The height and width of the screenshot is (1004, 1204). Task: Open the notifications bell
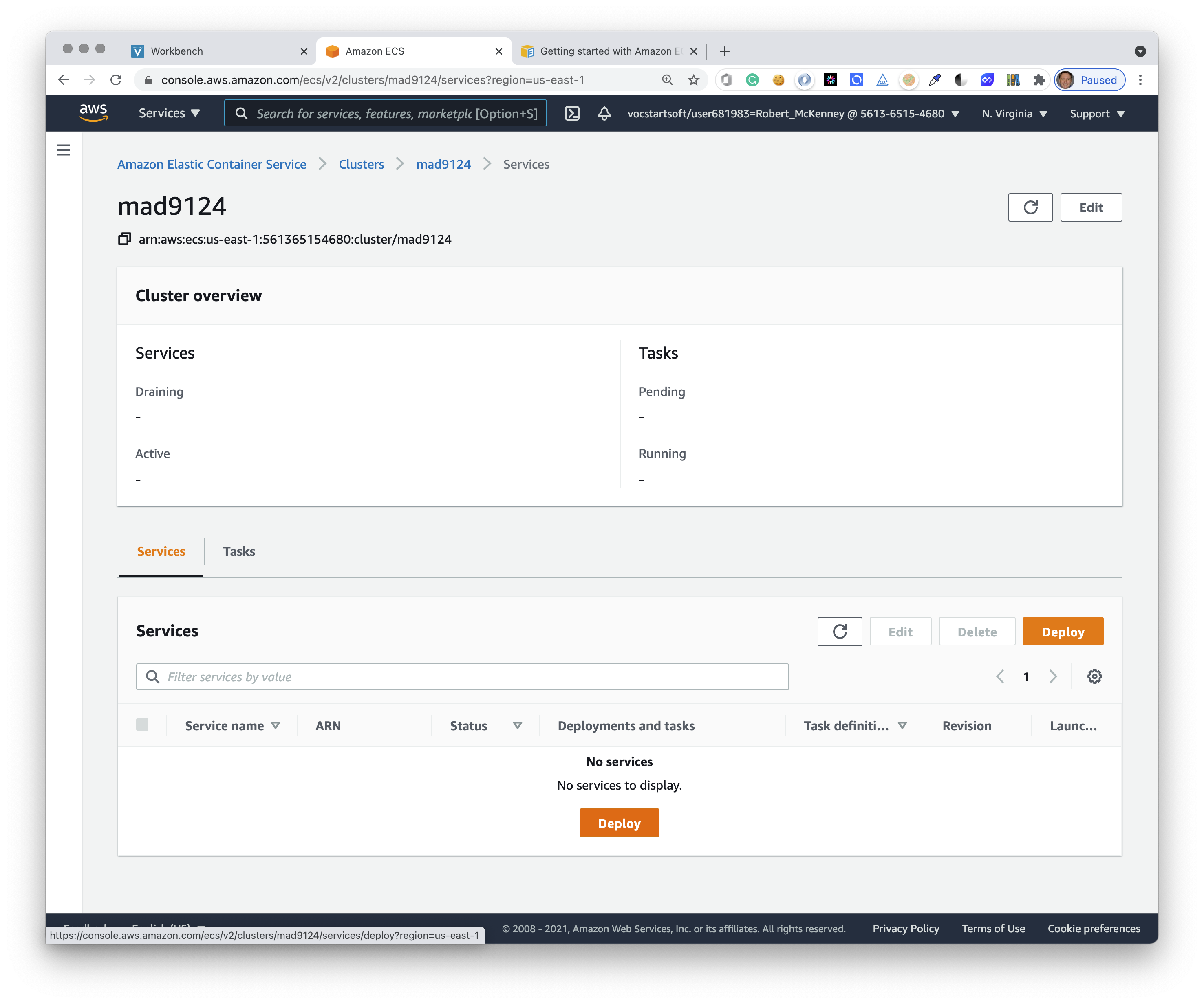[604, 113]
